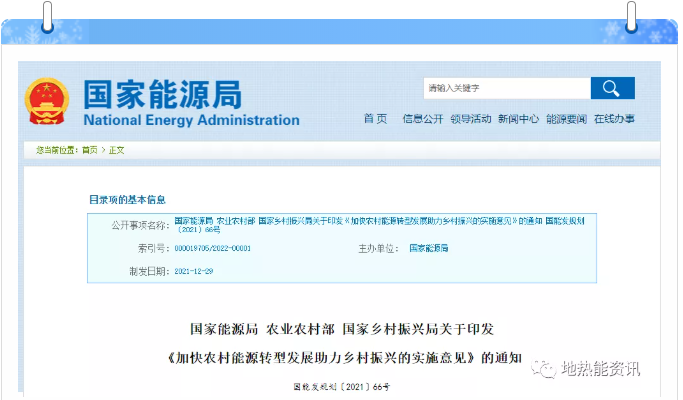The width and height of the screenshot is (683, 400).
Task: Click the national emblem logo
Action: point(47,103)
